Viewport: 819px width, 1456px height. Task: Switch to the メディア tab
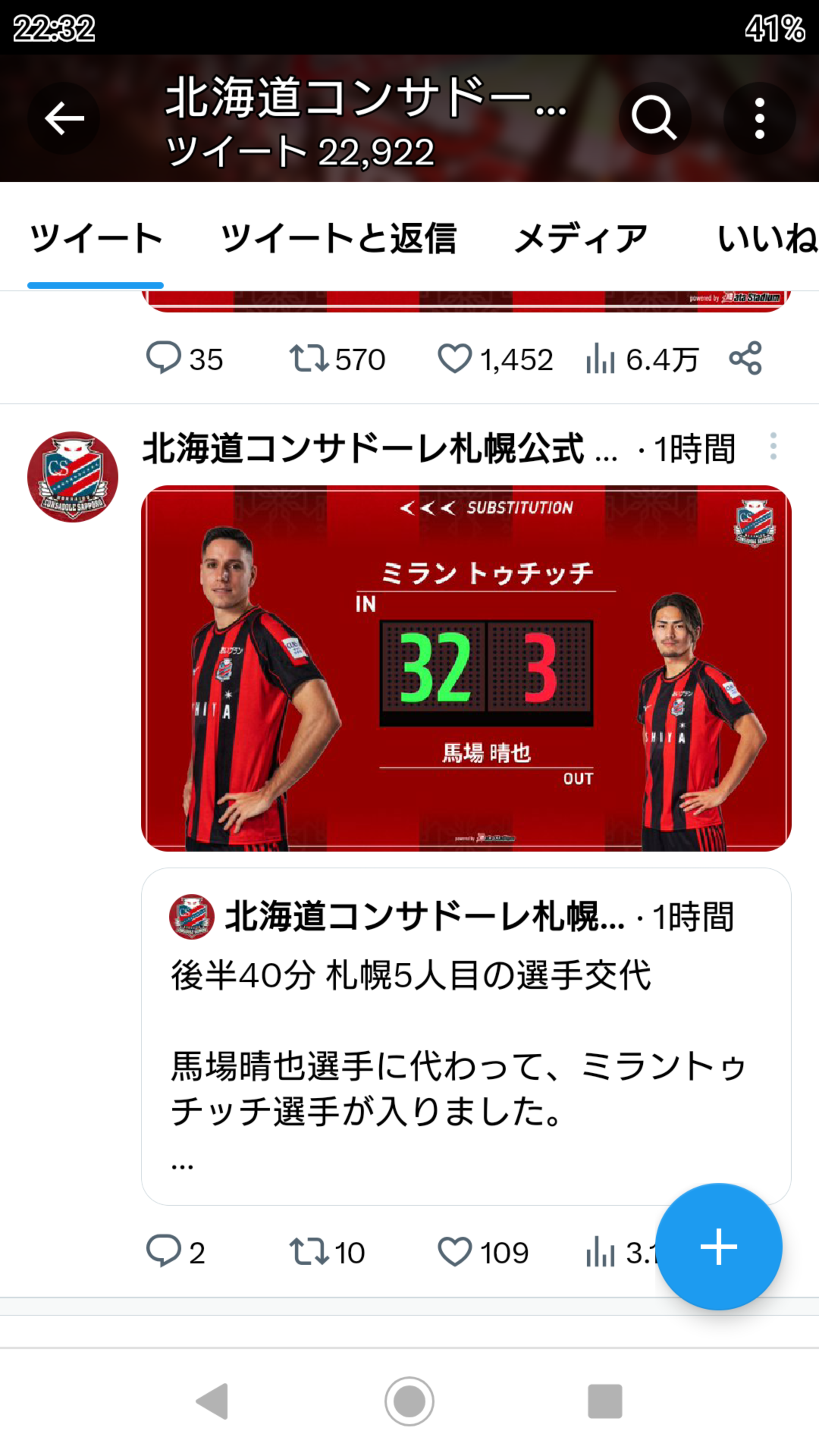pyautogui.click(x=581, y=238)
